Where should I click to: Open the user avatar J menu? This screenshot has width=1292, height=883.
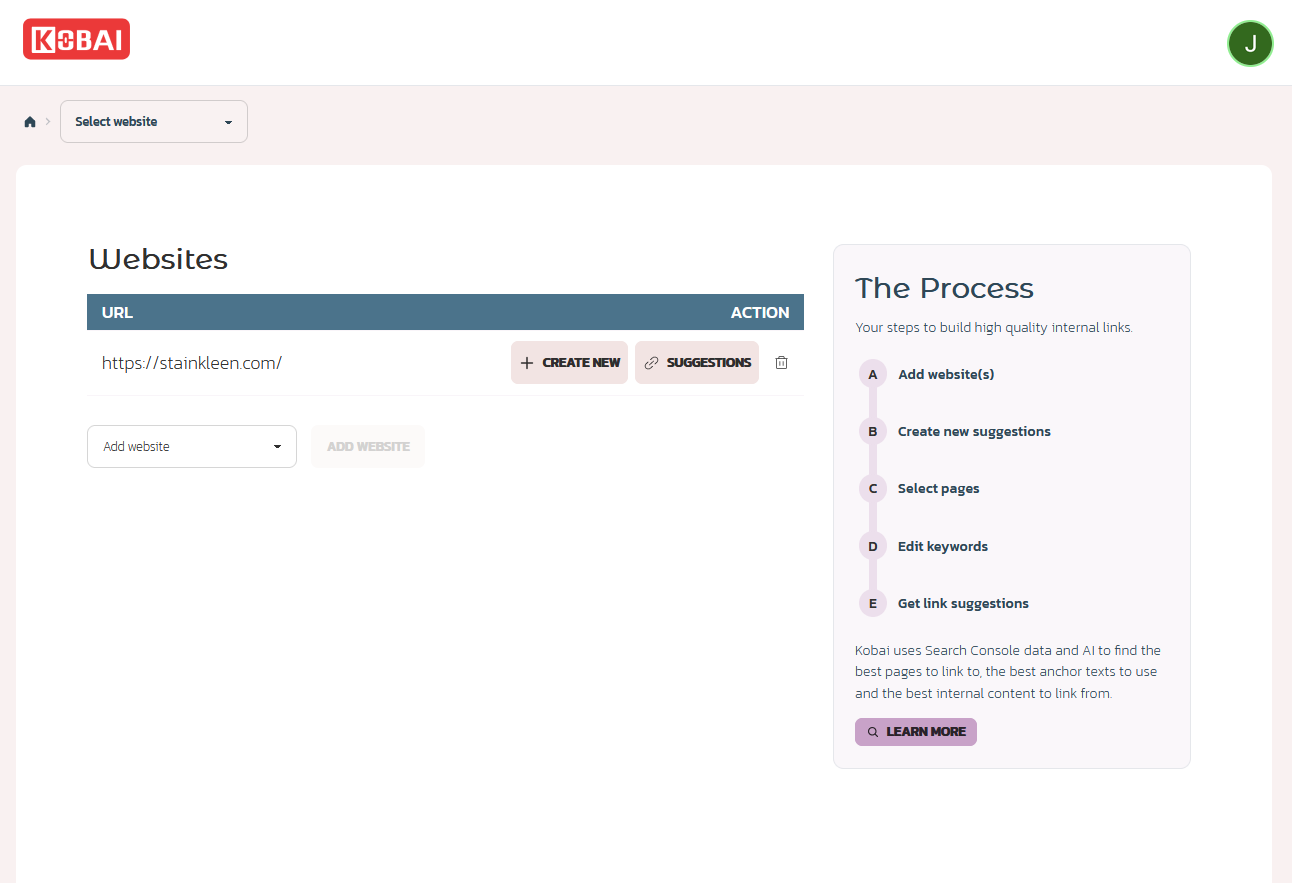(x=1250, y=43)
